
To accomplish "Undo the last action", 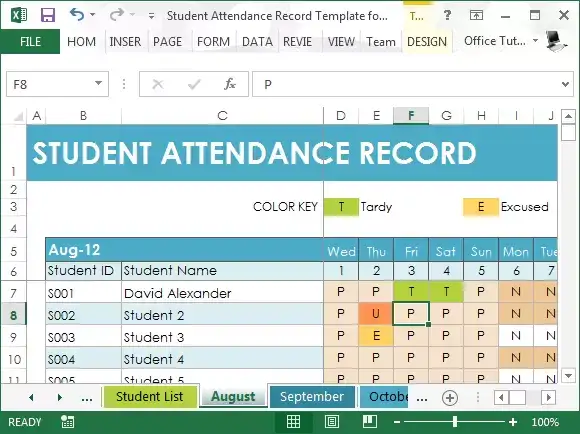I will [77, 15].
